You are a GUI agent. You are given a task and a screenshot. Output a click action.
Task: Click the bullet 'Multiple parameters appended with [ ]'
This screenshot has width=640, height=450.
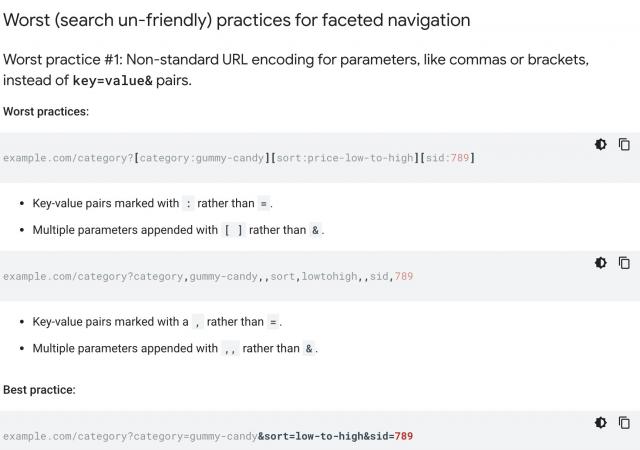[178, 230]
